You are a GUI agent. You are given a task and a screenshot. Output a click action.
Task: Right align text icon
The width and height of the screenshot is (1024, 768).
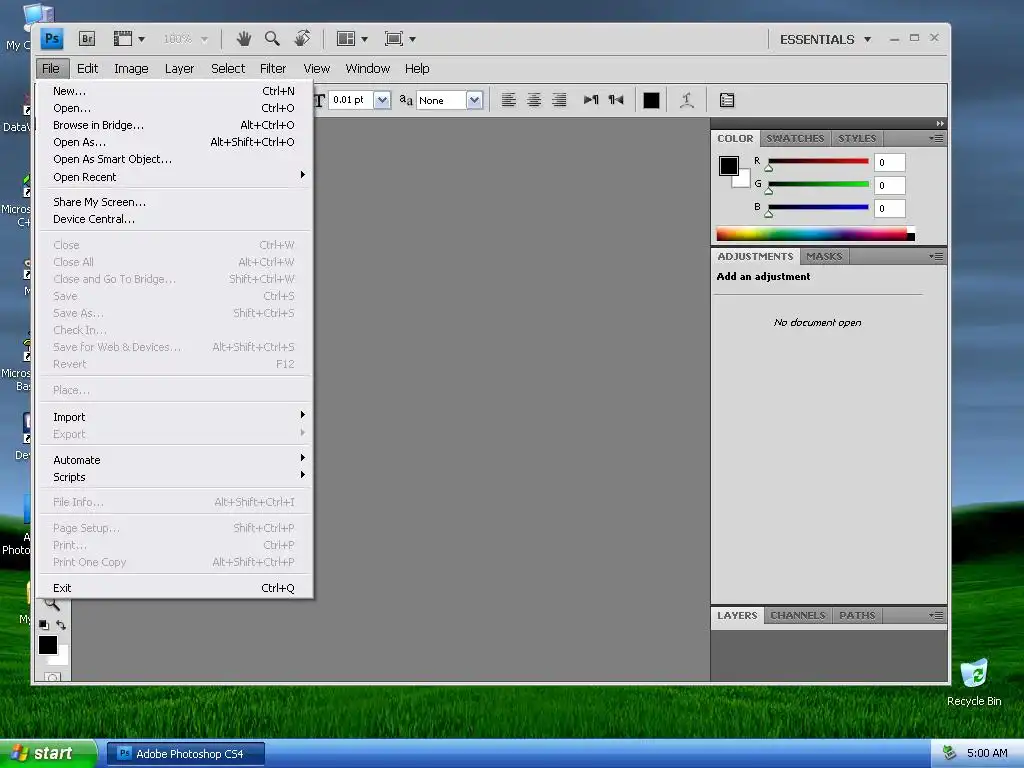pyautogui.click(x=559, y=100)
